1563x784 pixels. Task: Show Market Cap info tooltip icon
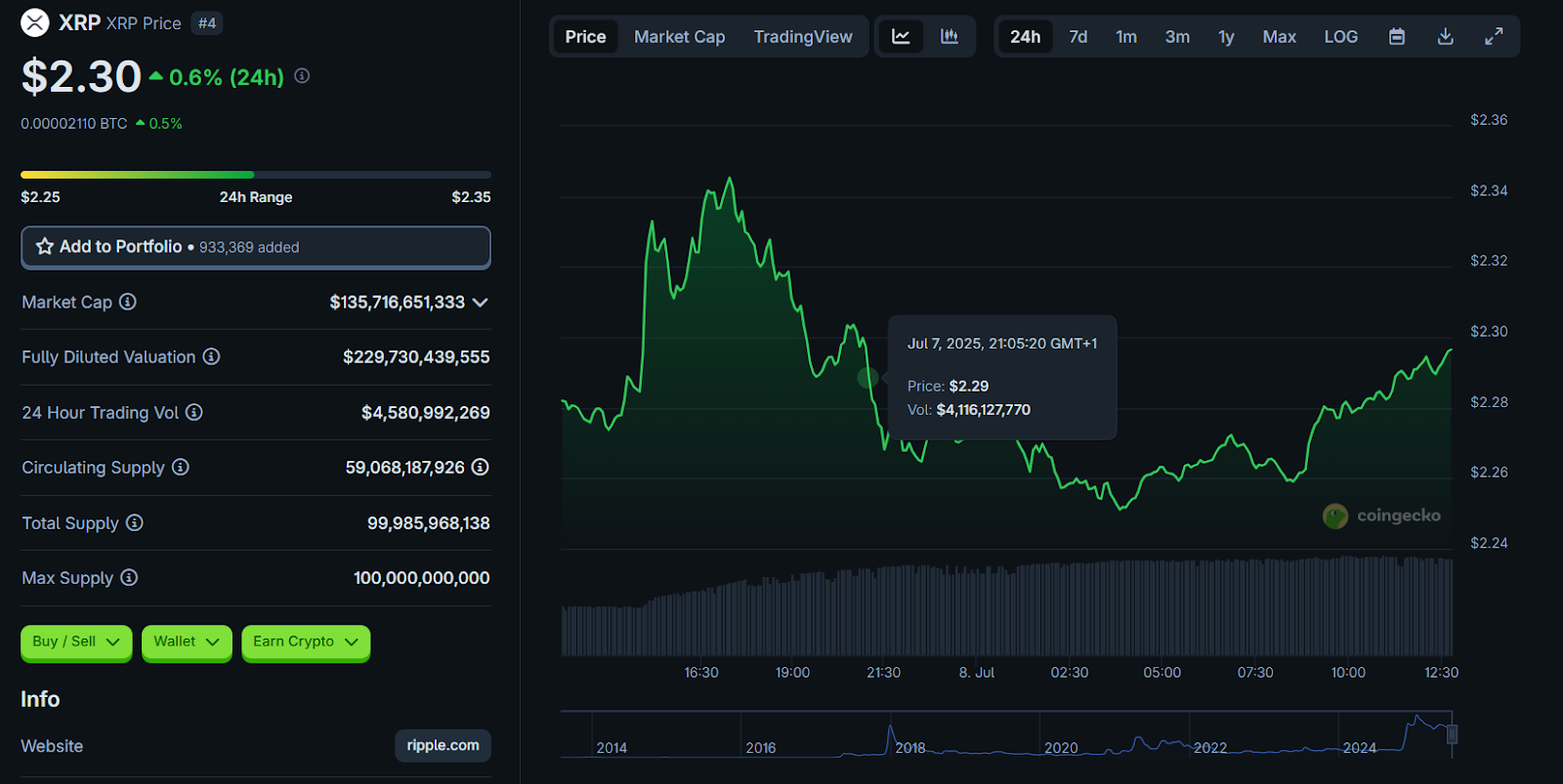pyautogui.click(x=128, y=302)
